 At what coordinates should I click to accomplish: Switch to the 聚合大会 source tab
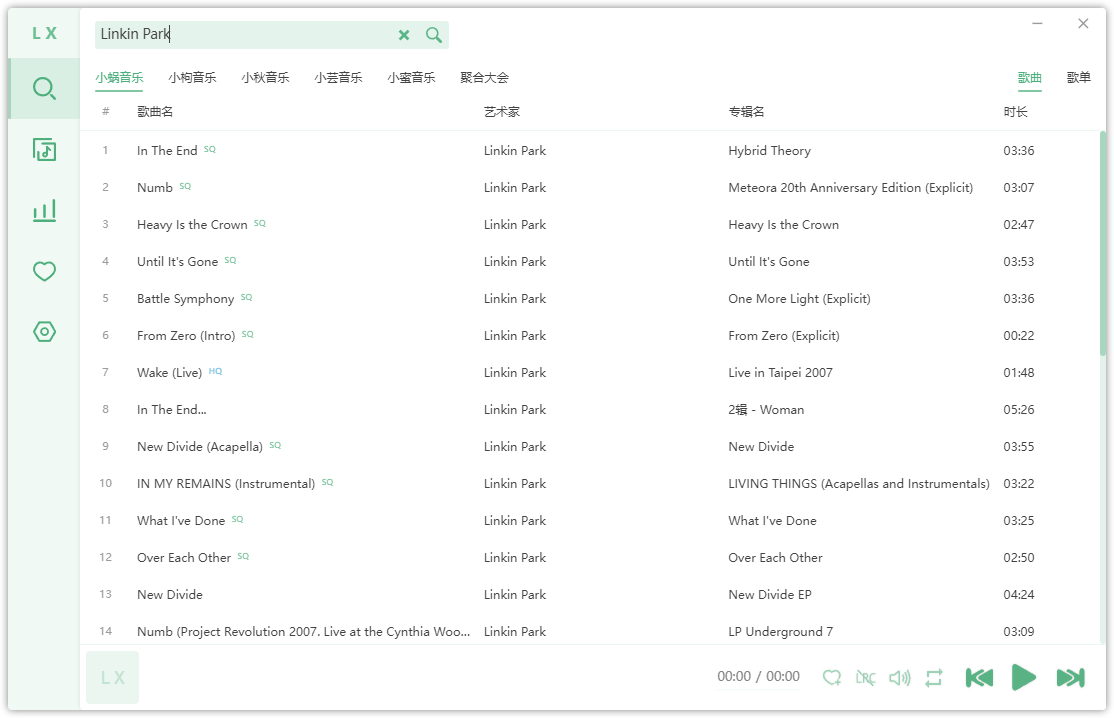pyautogui.click(x=484, y=78)
